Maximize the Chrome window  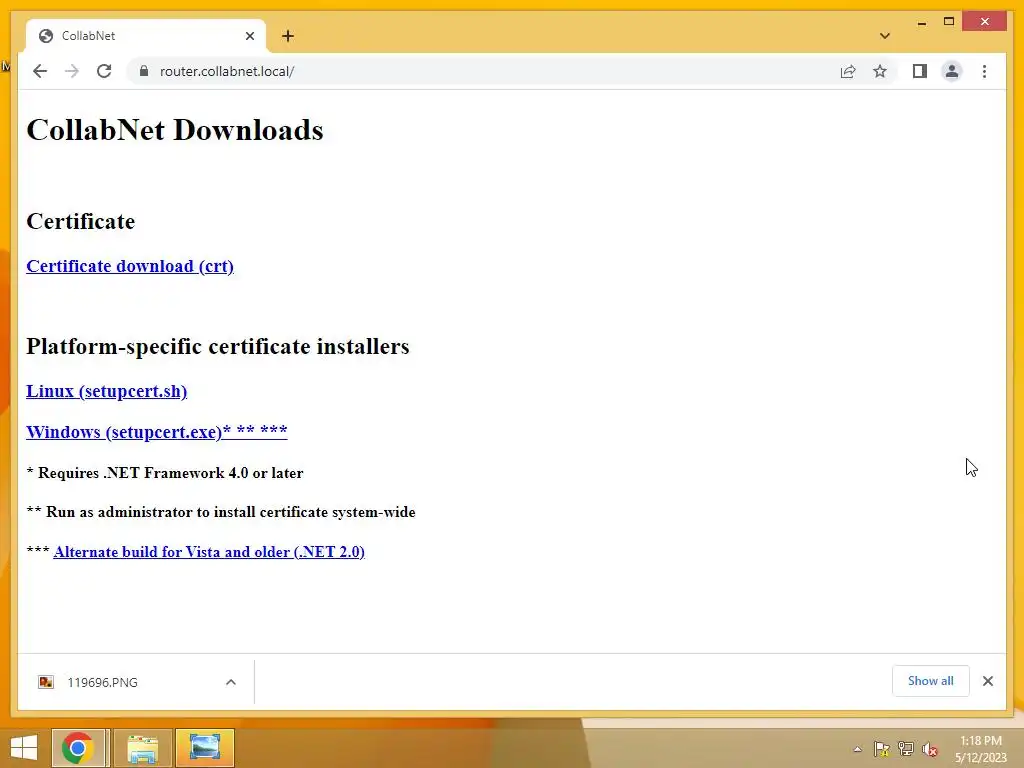(949, 22)
